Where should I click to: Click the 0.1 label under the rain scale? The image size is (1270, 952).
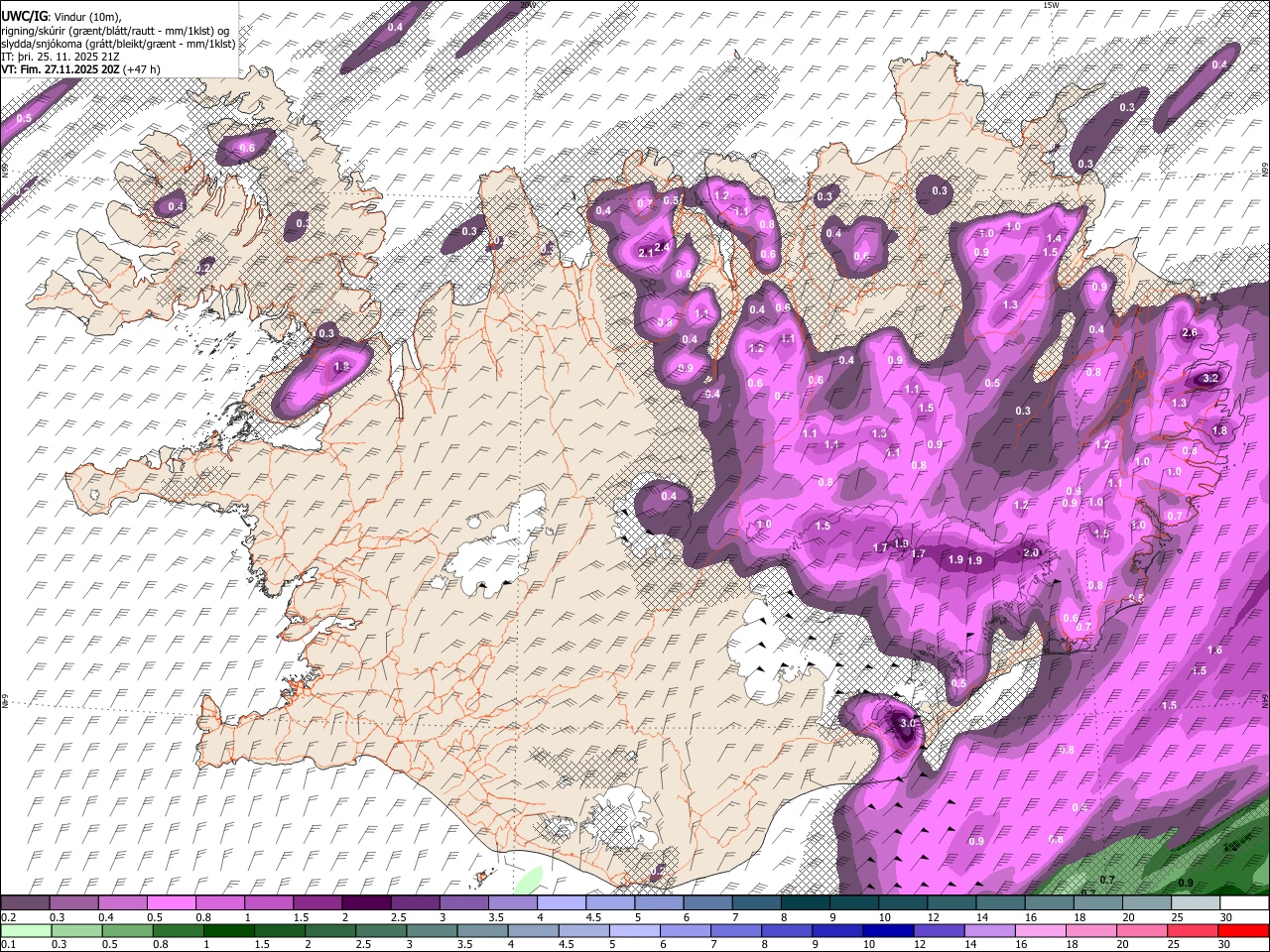tap(8, 945)
